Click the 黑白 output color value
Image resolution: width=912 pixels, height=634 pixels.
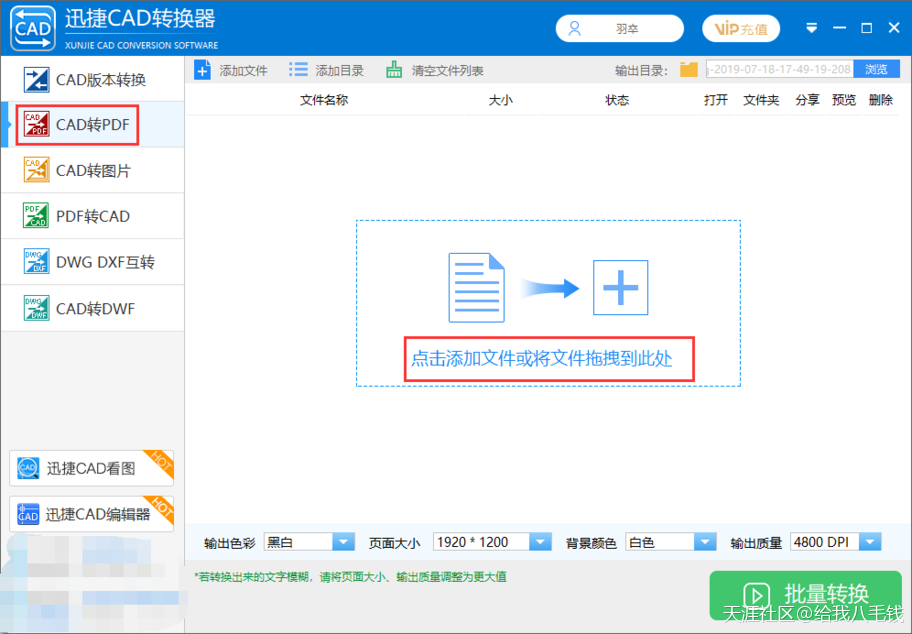point(280,542)
